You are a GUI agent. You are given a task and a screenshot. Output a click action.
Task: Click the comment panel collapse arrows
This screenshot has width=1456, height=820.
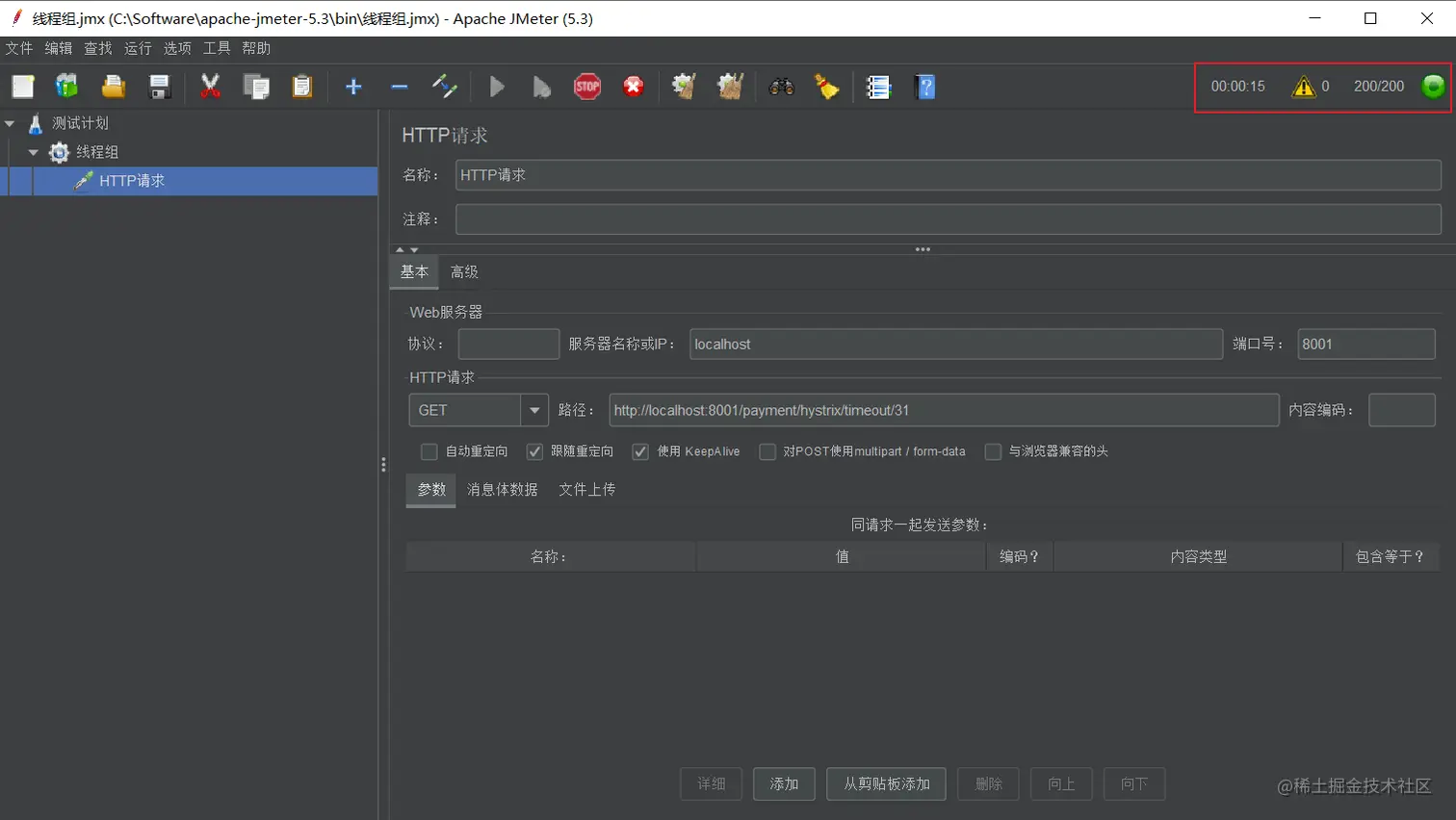[407, 249]
